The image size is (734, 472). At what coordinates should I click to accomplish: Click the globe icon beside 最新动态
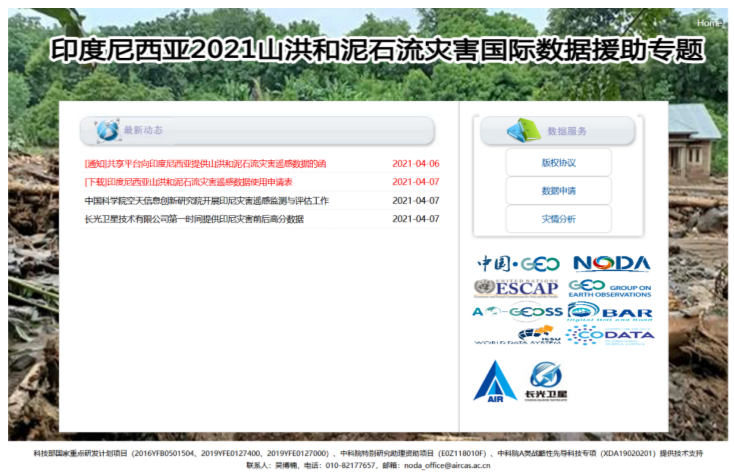(106, 130)
